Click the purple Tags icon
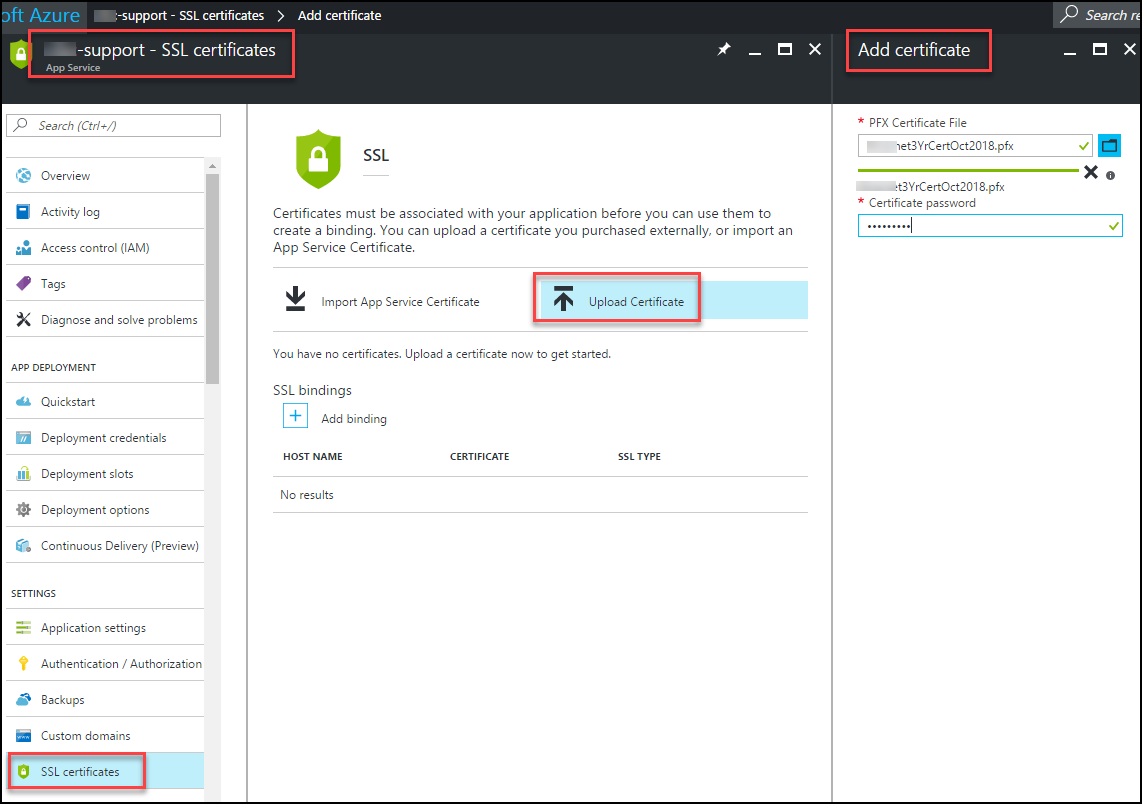 pos(23,283)
